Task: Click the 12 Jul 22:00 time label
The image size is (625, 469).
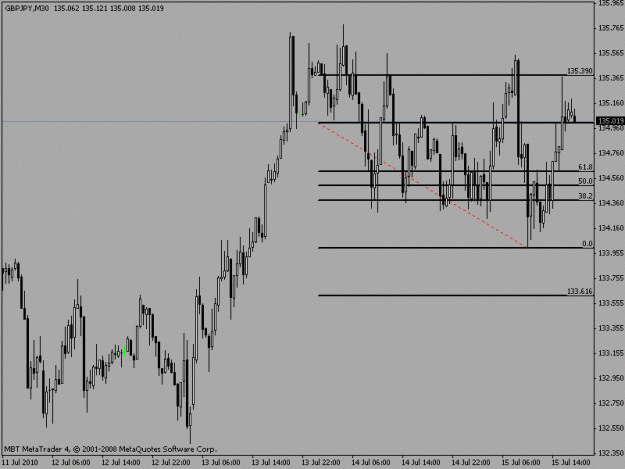Action: [171, 462]
